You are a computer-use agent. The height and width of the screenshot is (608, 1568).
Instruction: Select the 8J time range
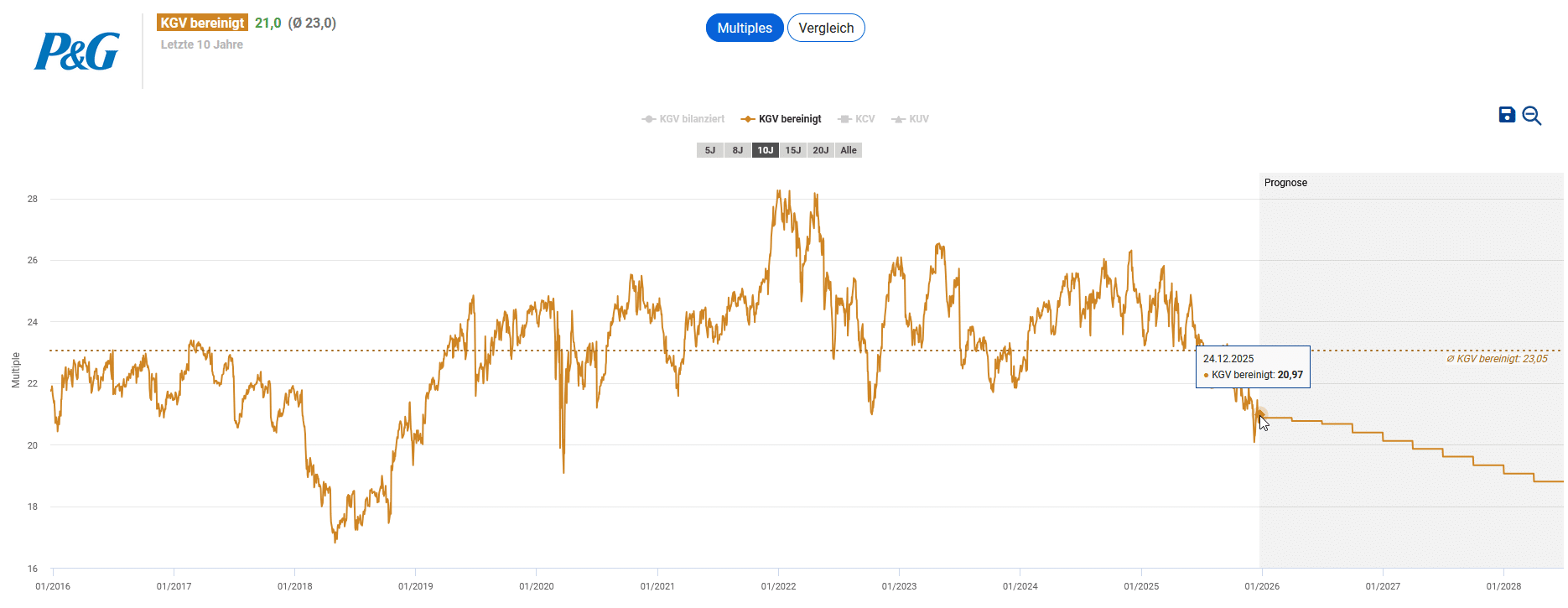738,150
